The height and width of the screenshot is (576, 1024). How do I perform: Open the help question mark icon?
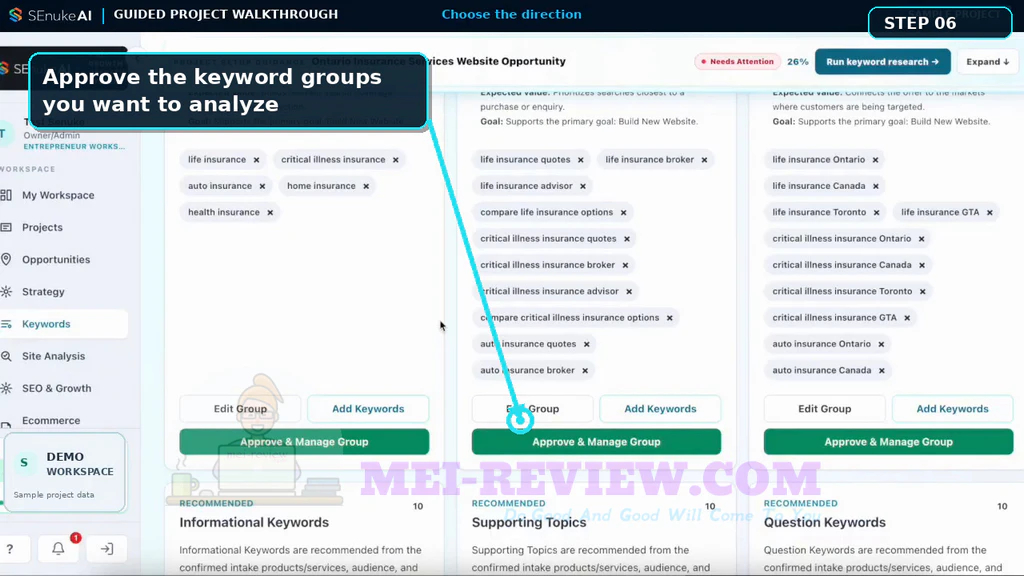[x=10, y=549]
